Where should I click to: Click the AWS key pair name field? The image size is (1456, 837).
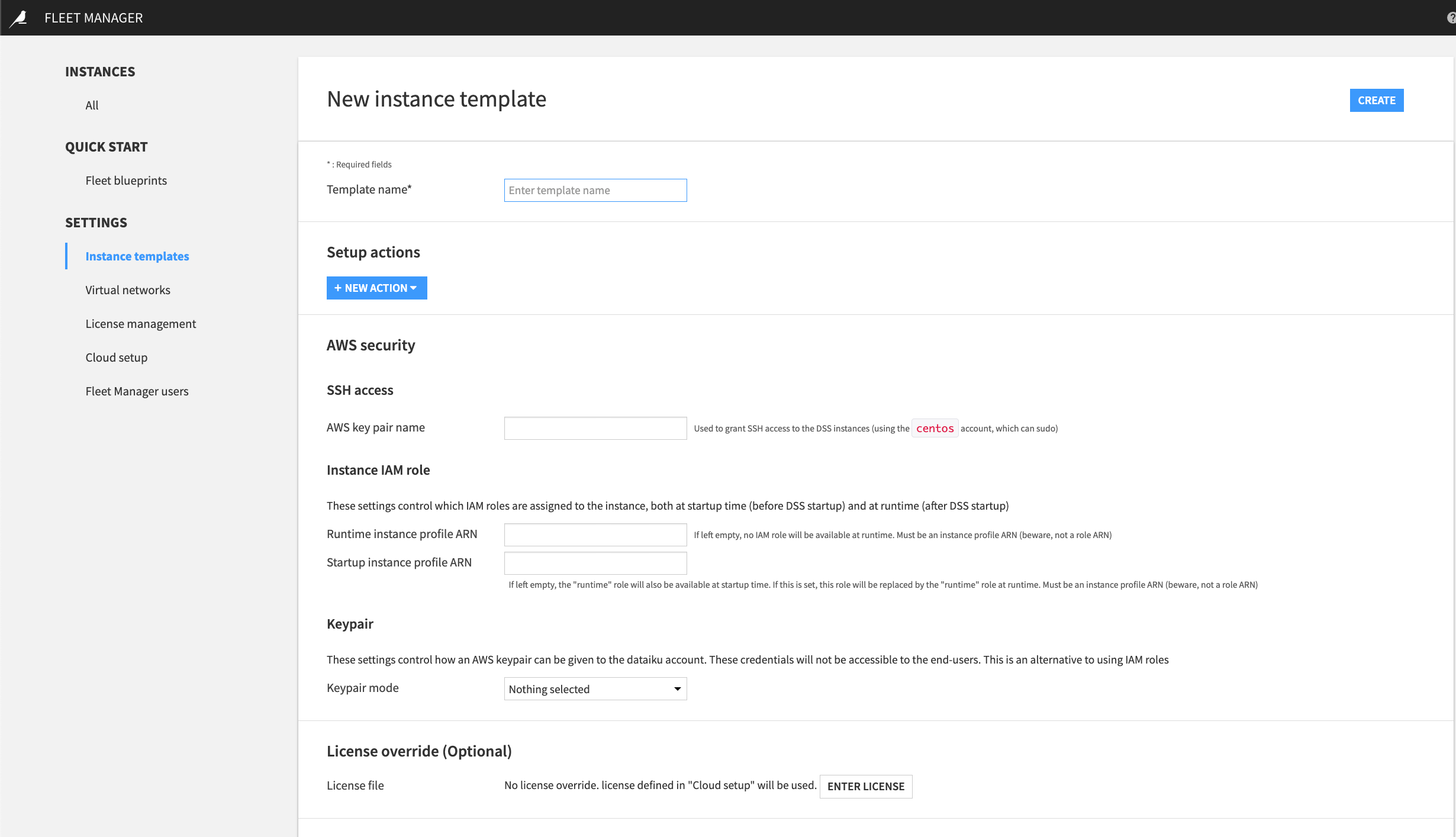(594, 427)
